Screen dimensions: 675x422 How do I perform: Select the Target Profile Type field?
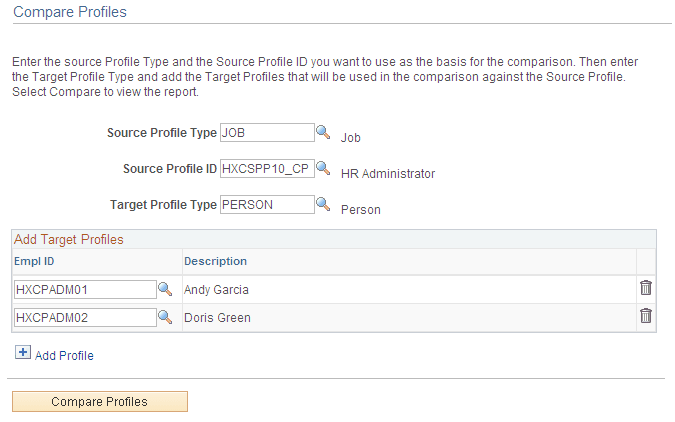(x=267, y=205)
